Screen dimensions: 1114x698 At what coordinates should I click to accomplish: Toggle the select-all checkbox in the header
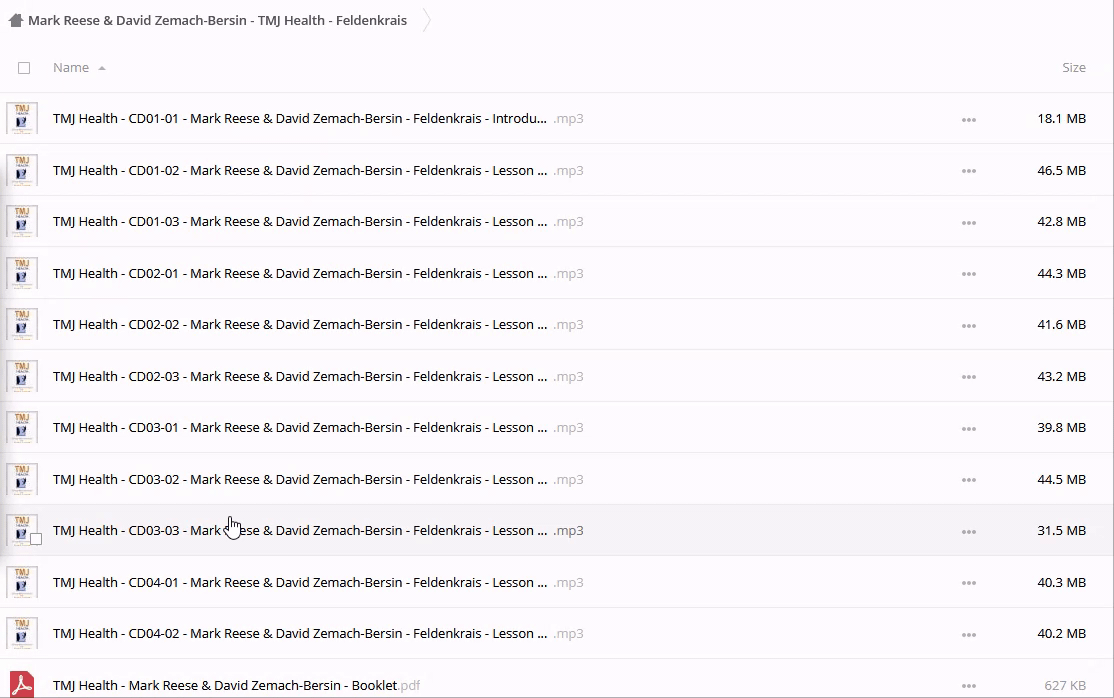24,68
